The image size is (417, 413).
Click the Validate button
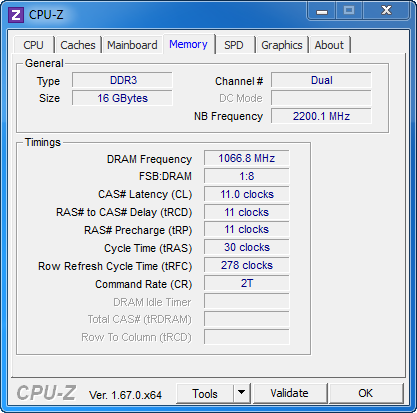[x=289, y=393]
